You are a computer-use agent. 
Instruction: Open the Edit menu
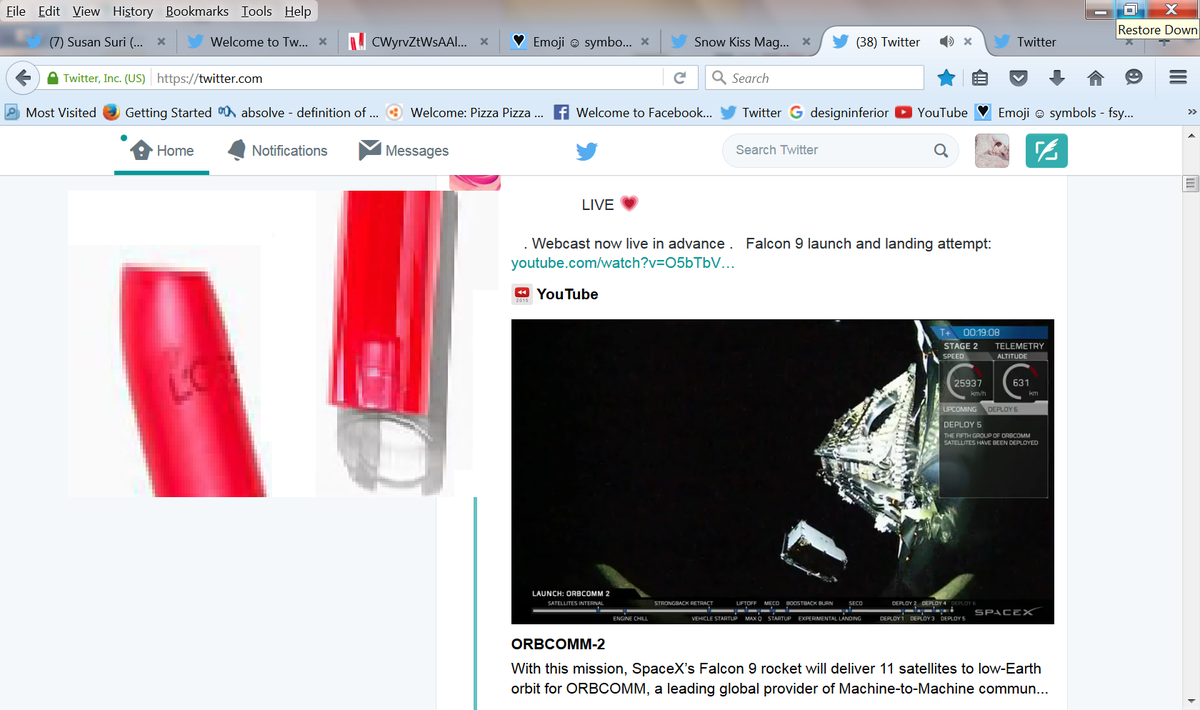[x=48, y=11]
